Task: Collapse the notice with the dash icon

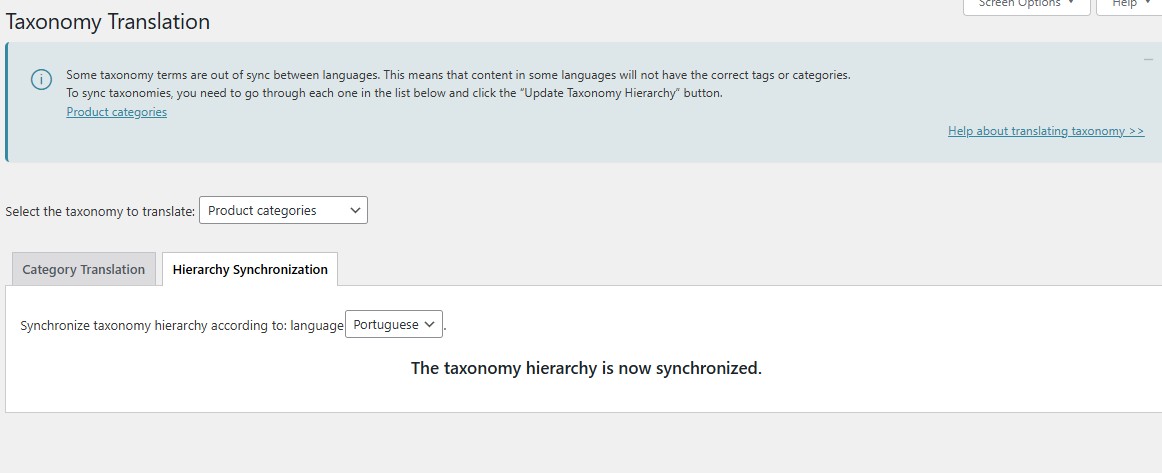Action: 1148,59
